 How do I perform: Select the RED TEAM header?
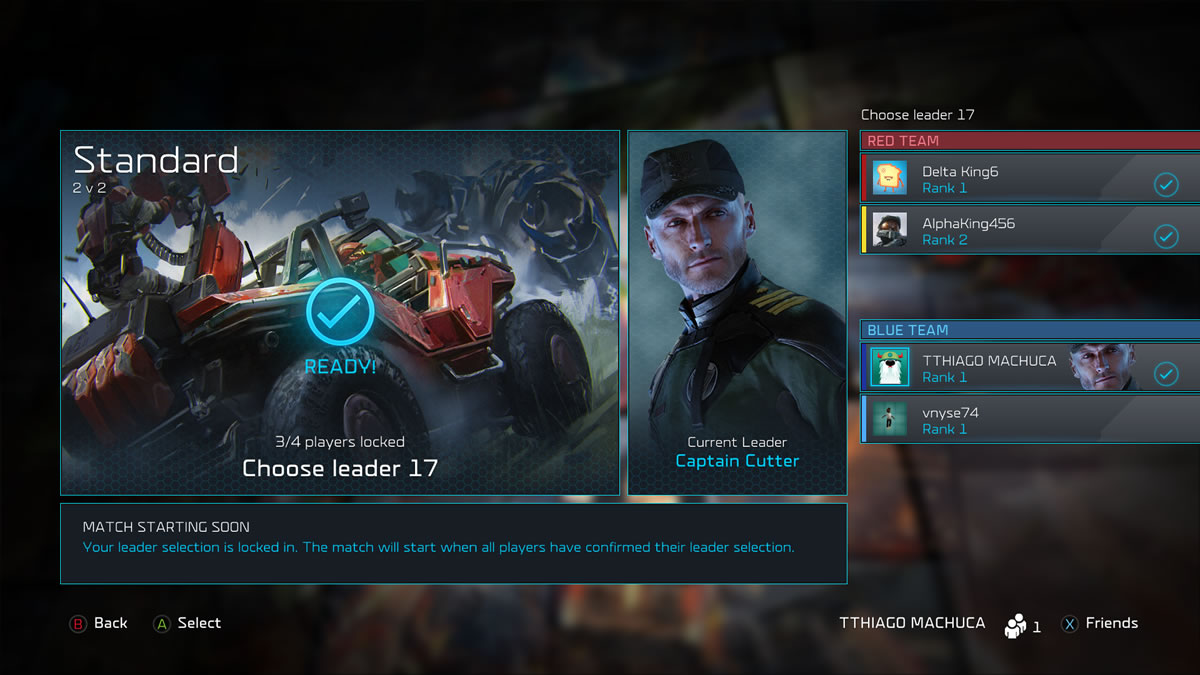[1030, 141]
